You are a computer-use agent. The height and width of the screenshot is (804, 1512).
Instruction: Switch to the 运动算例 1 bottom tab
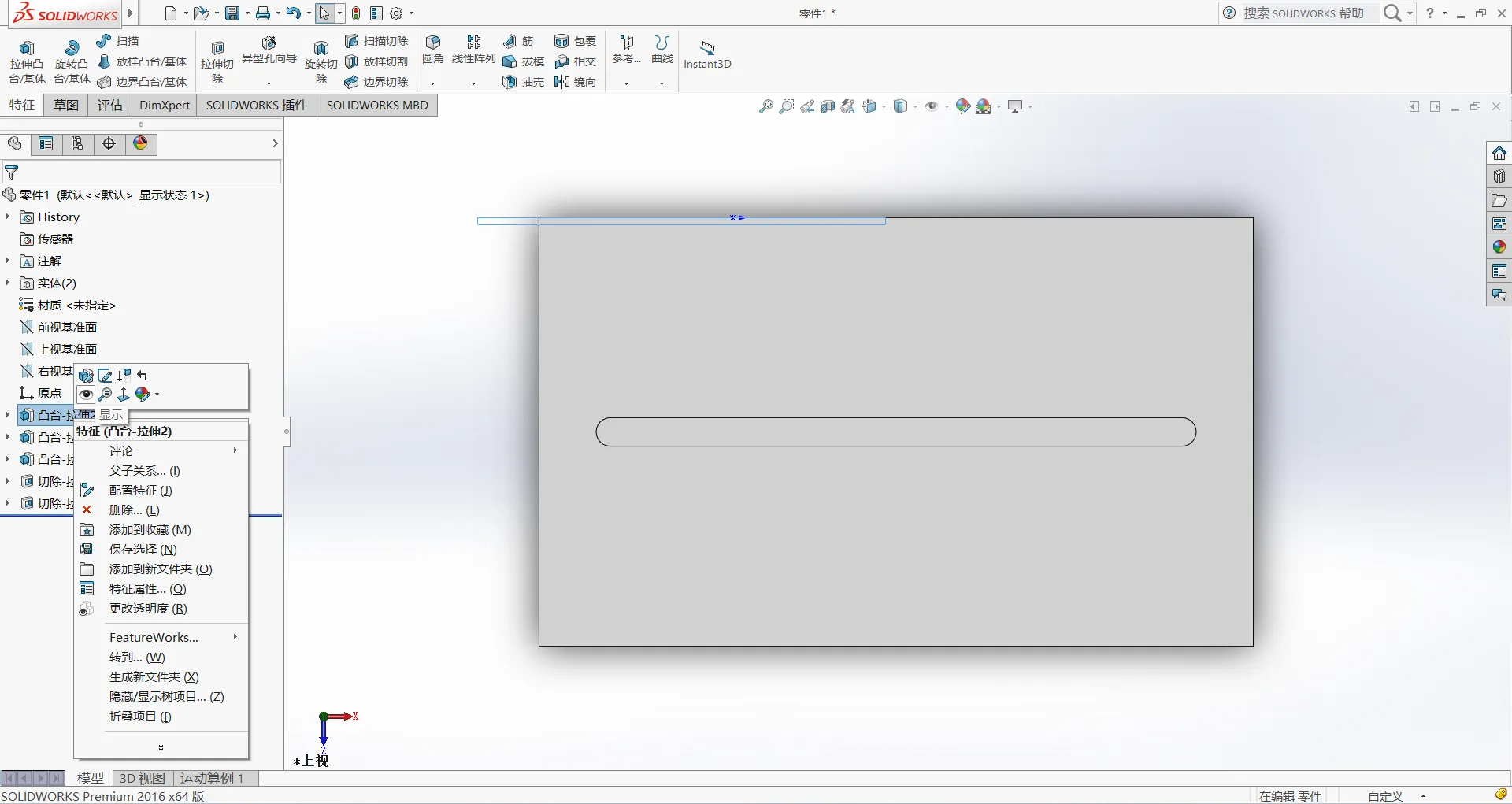point(212,778)
